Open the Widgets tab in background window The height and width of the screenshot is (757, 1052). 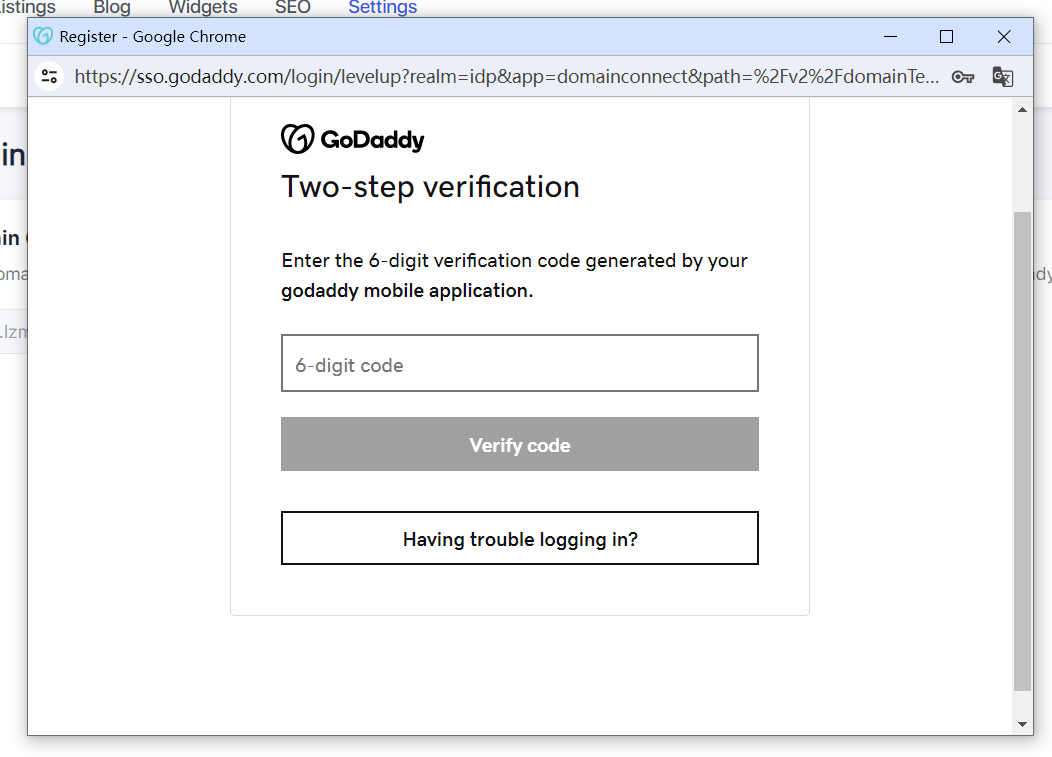tap(203, 7)
